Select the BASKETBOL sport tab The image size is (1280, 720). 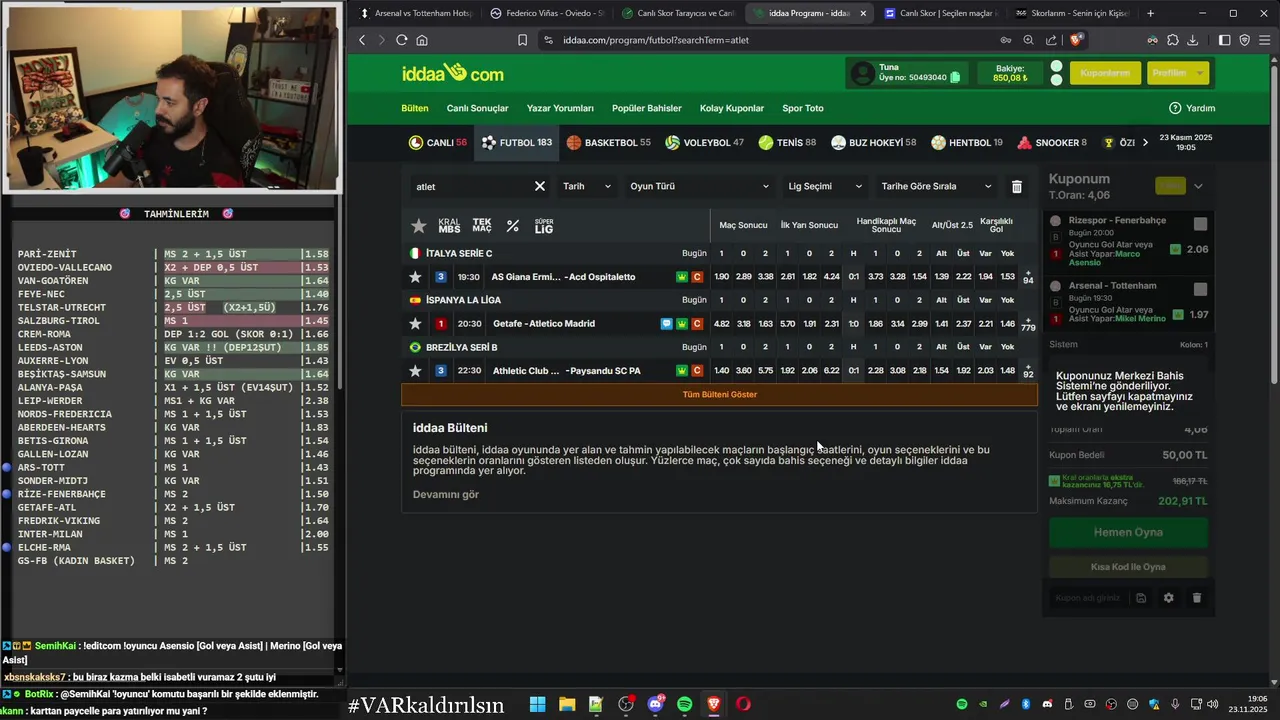[608, 143]
